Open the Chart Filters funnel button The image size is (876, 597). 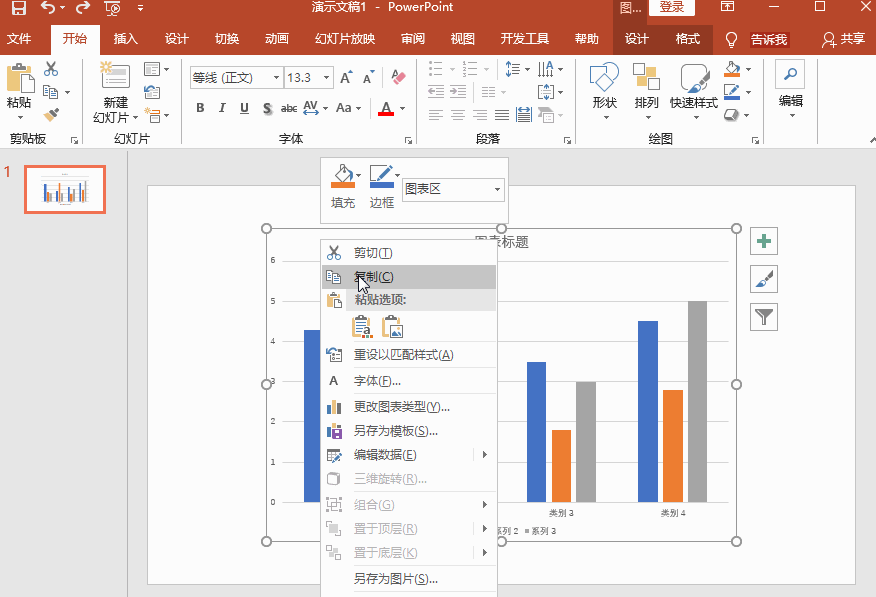tap(764, 317)
